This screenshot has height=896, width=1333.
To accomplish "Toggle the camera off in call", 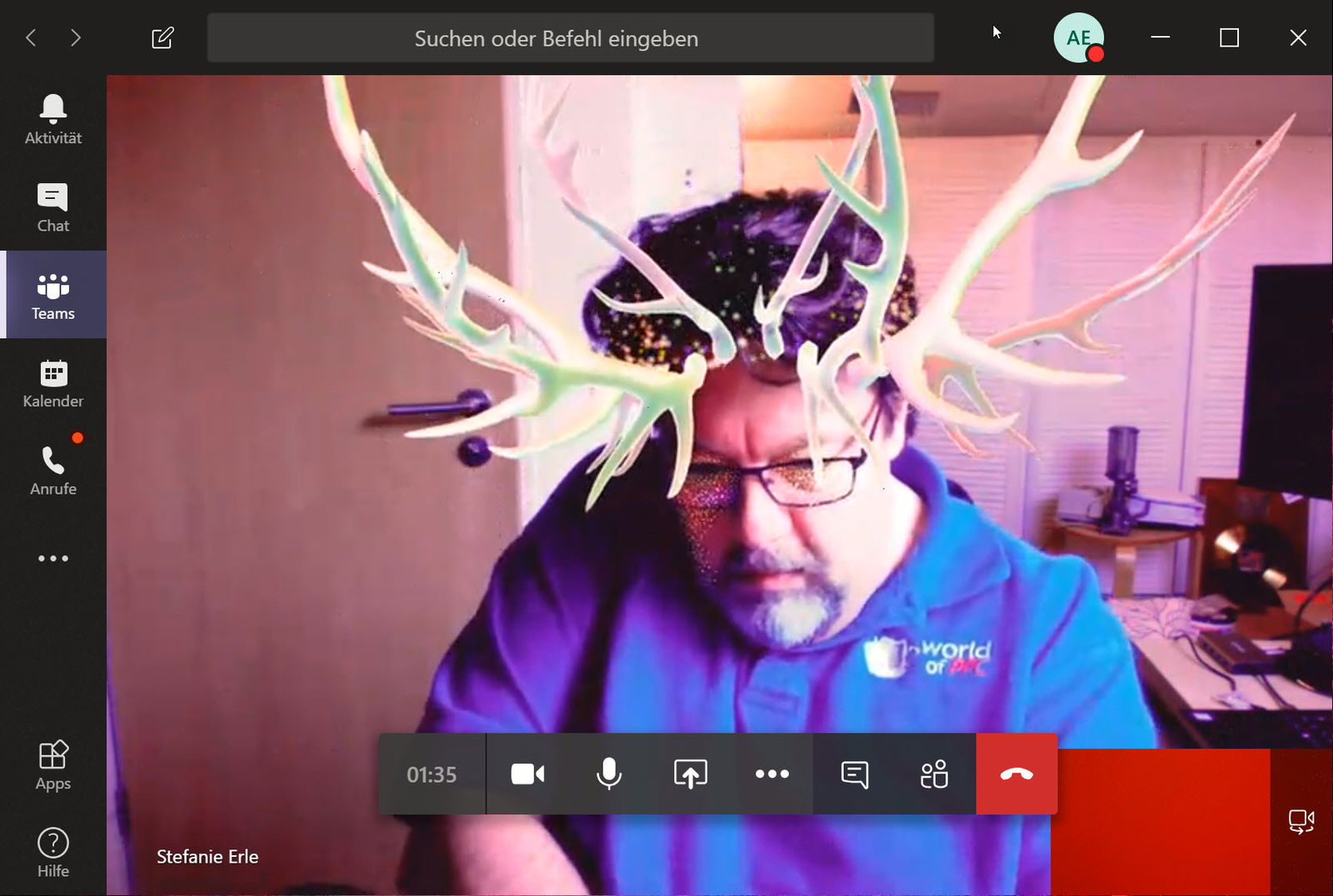I will (527, 774).
